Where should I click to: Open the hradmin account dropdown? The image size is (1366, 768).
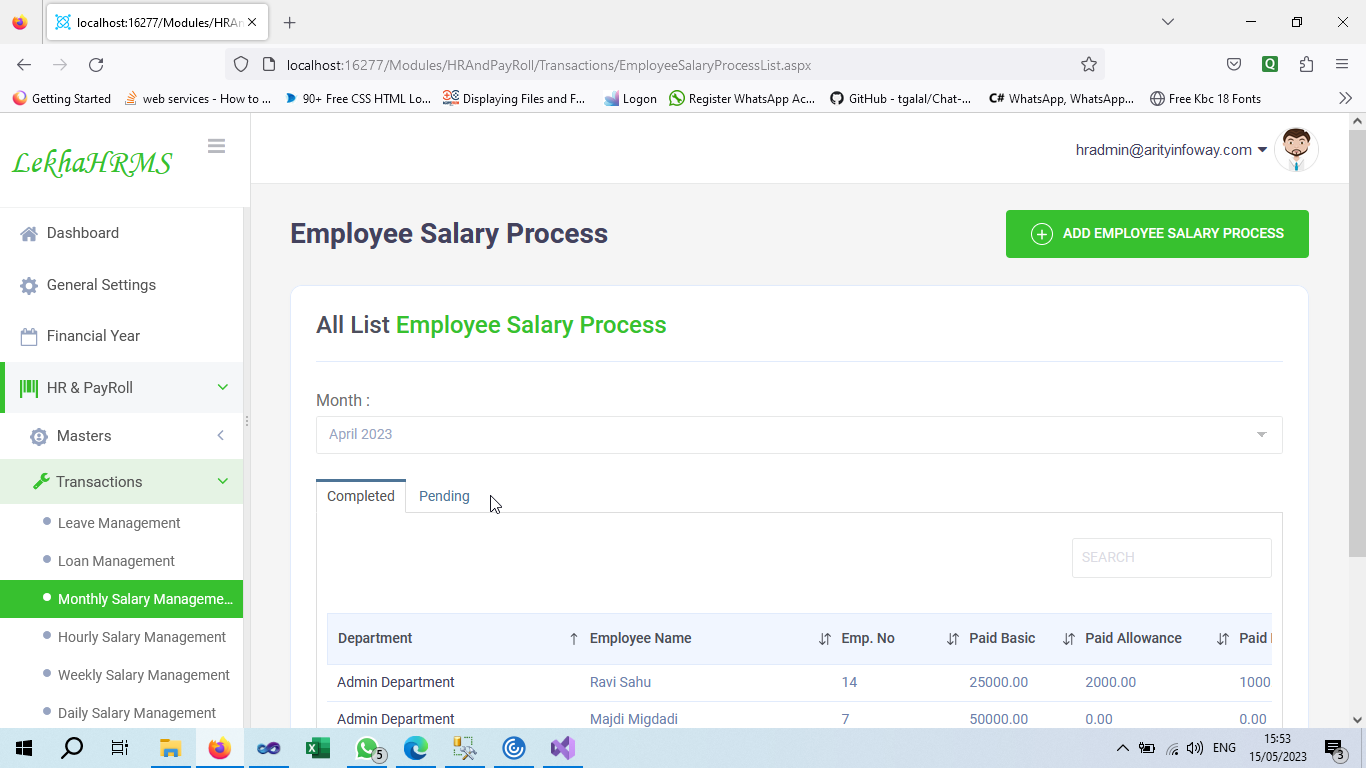(x=1171, y=150)
